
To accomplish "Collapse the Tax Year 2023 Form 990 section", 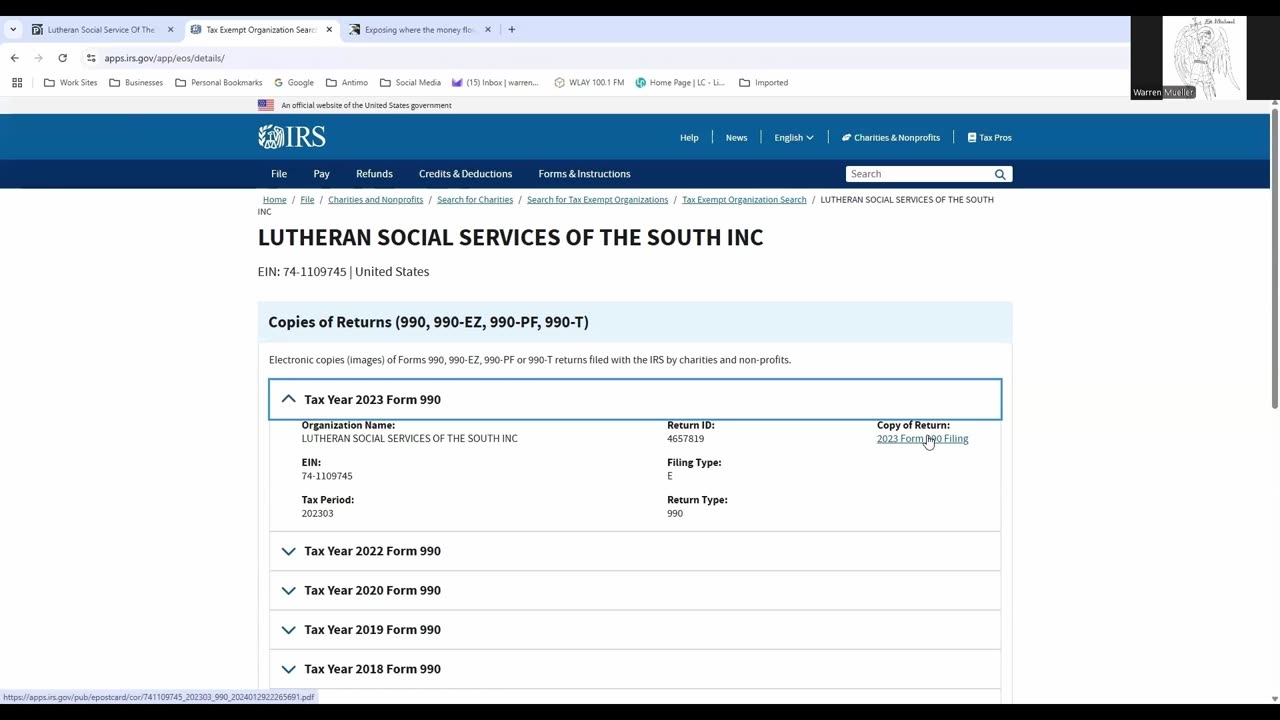I will coord(635,399).
